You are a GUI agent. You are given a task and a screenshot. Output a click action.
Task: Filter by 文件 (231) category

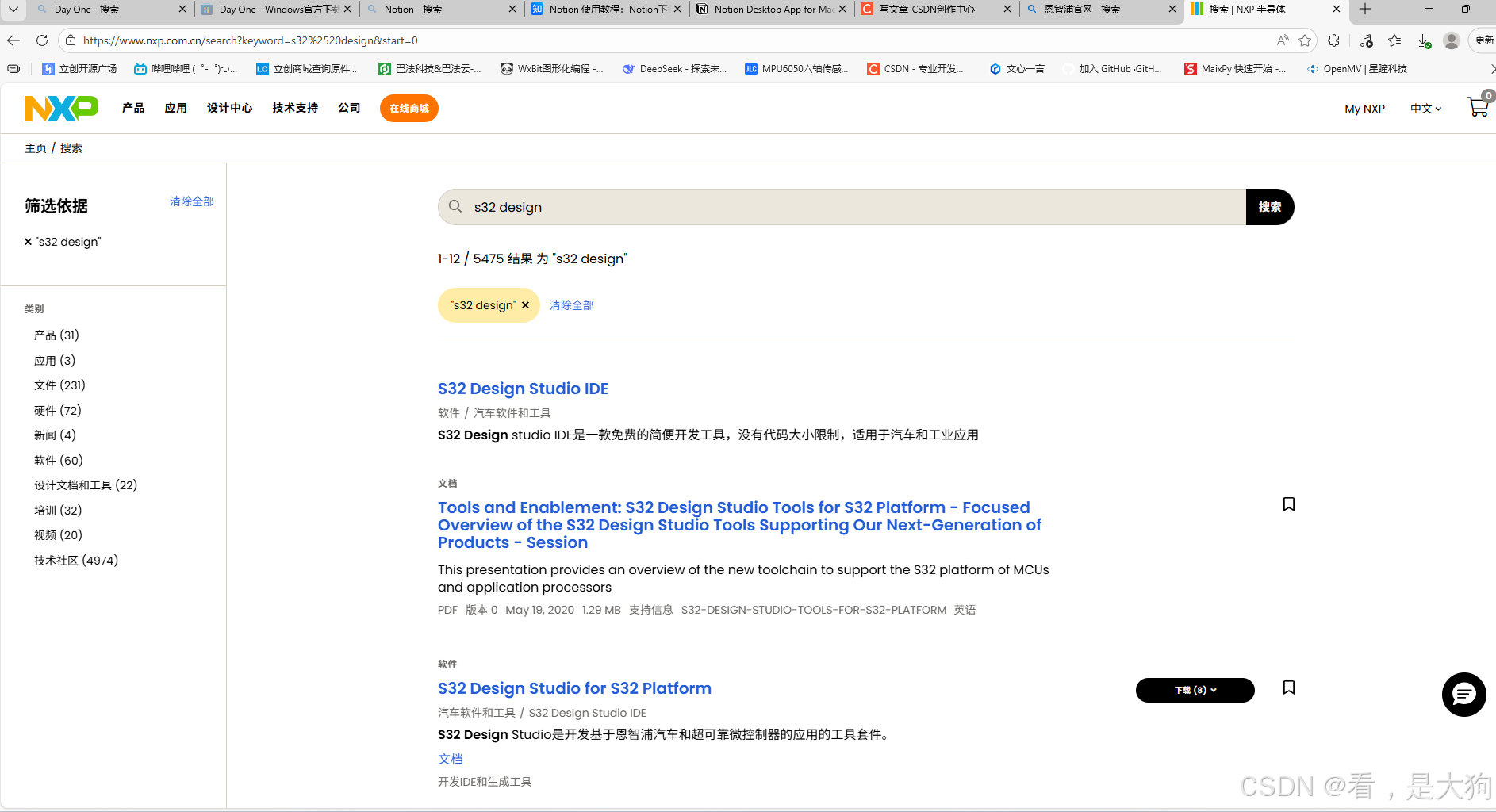59,385
